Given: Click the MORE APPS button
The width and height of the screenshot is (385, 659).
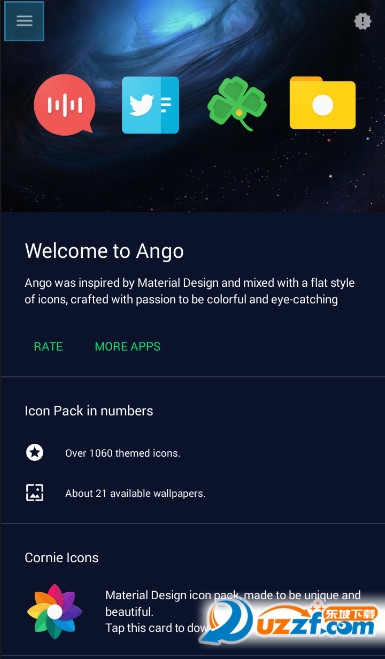Looking at the screenshot, I should click(x=128, y=347).
